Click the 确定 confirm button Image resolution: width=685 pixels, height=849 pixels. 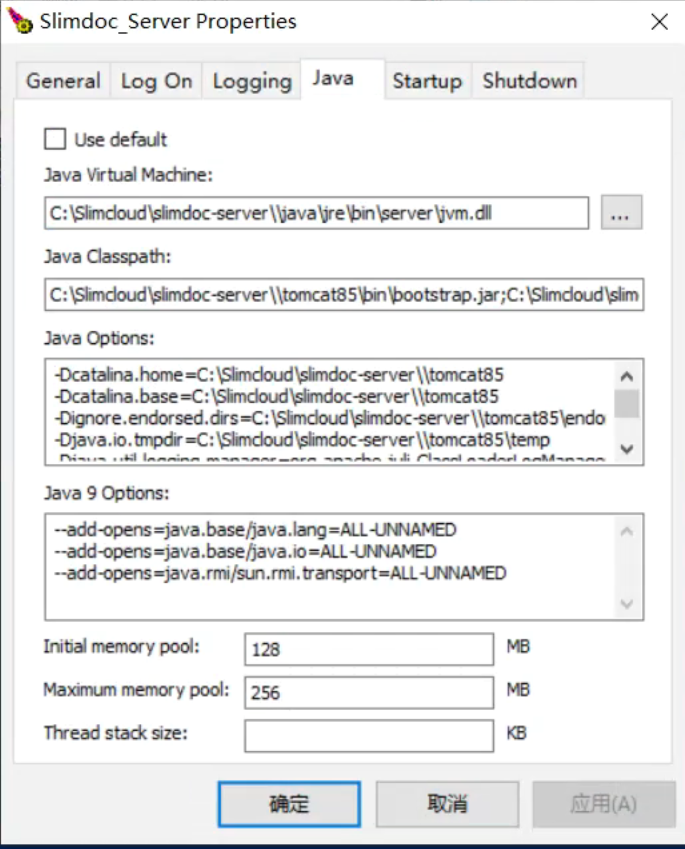(x=289, y=804)
